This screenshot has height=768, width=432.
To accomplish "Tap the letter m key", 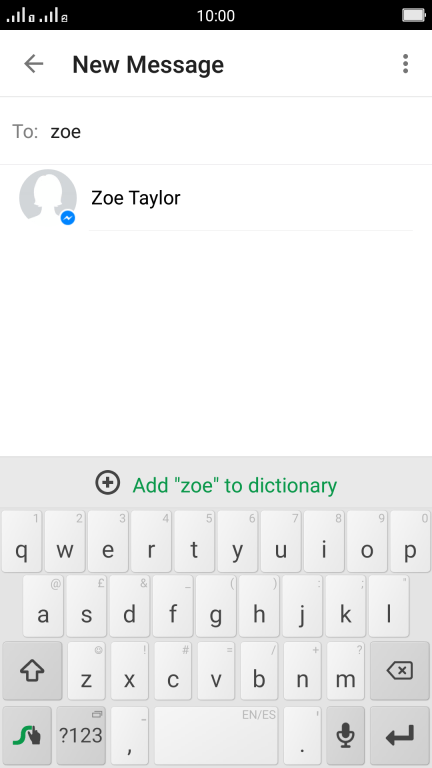I will pyautogui.click(x=345, y=671).
